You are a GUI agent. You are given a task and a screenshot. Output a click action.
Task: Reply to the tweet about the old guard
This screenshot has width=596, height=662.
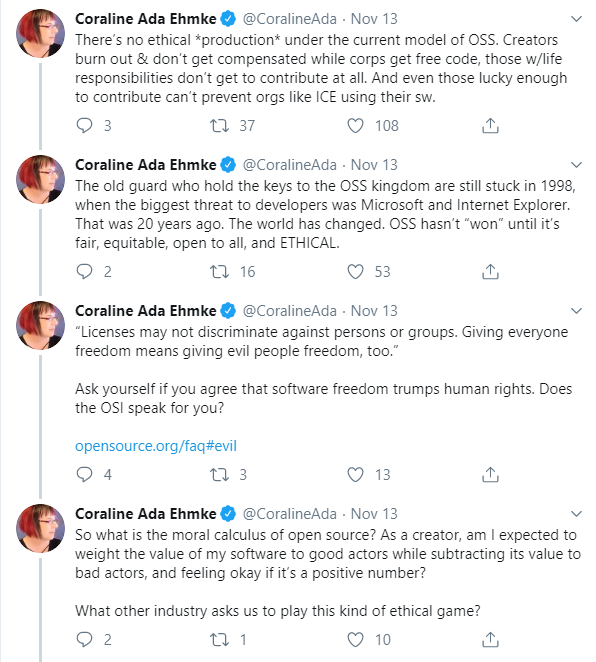pyautogui.click(x=84, y=271)
